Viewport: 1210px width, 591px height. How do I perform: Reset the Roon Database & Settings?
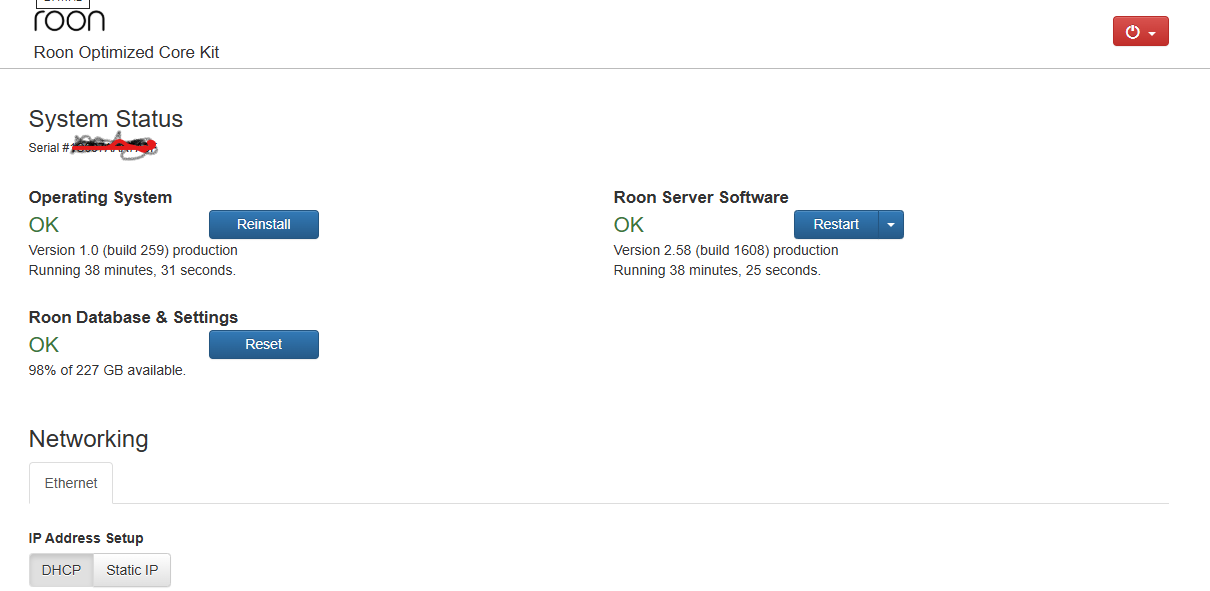(263, 344)
